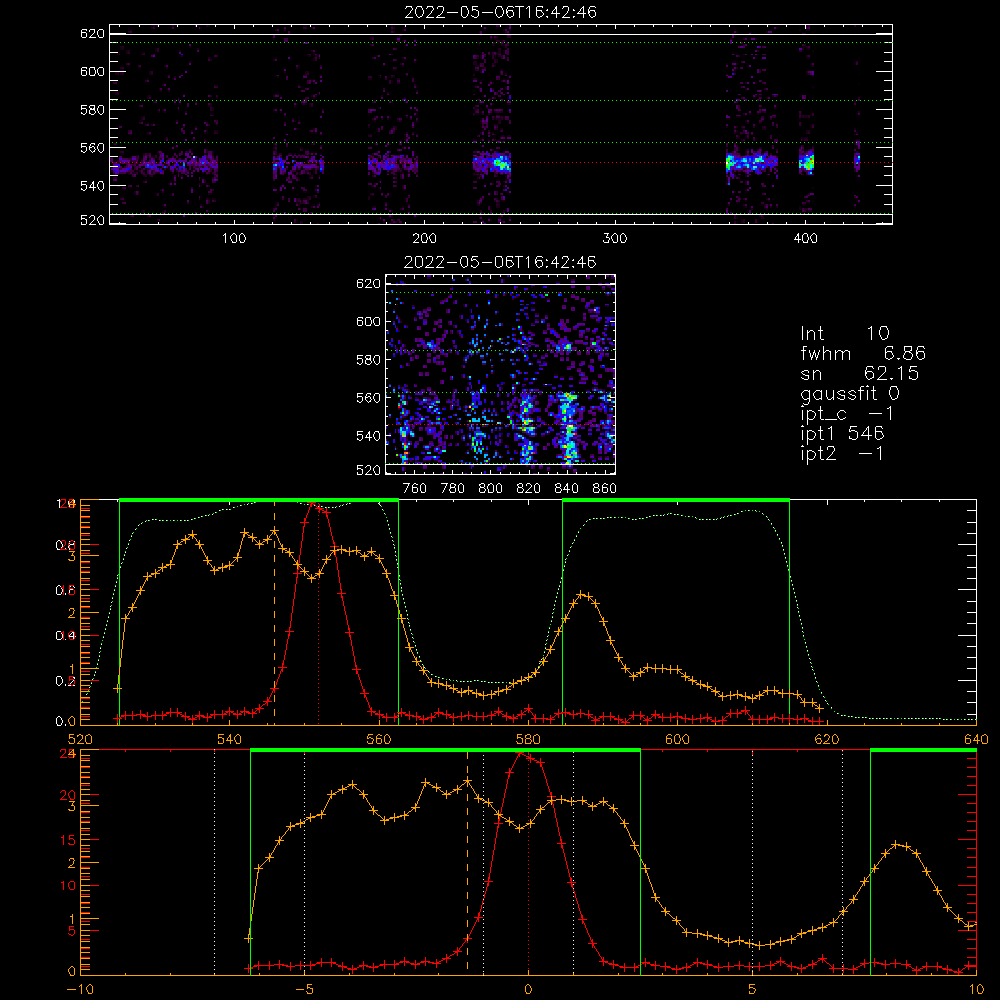Click the dashed orange vertical line in upper profile plot
This screenshot has height=1000, width=1000.
[x=274, y=611]
